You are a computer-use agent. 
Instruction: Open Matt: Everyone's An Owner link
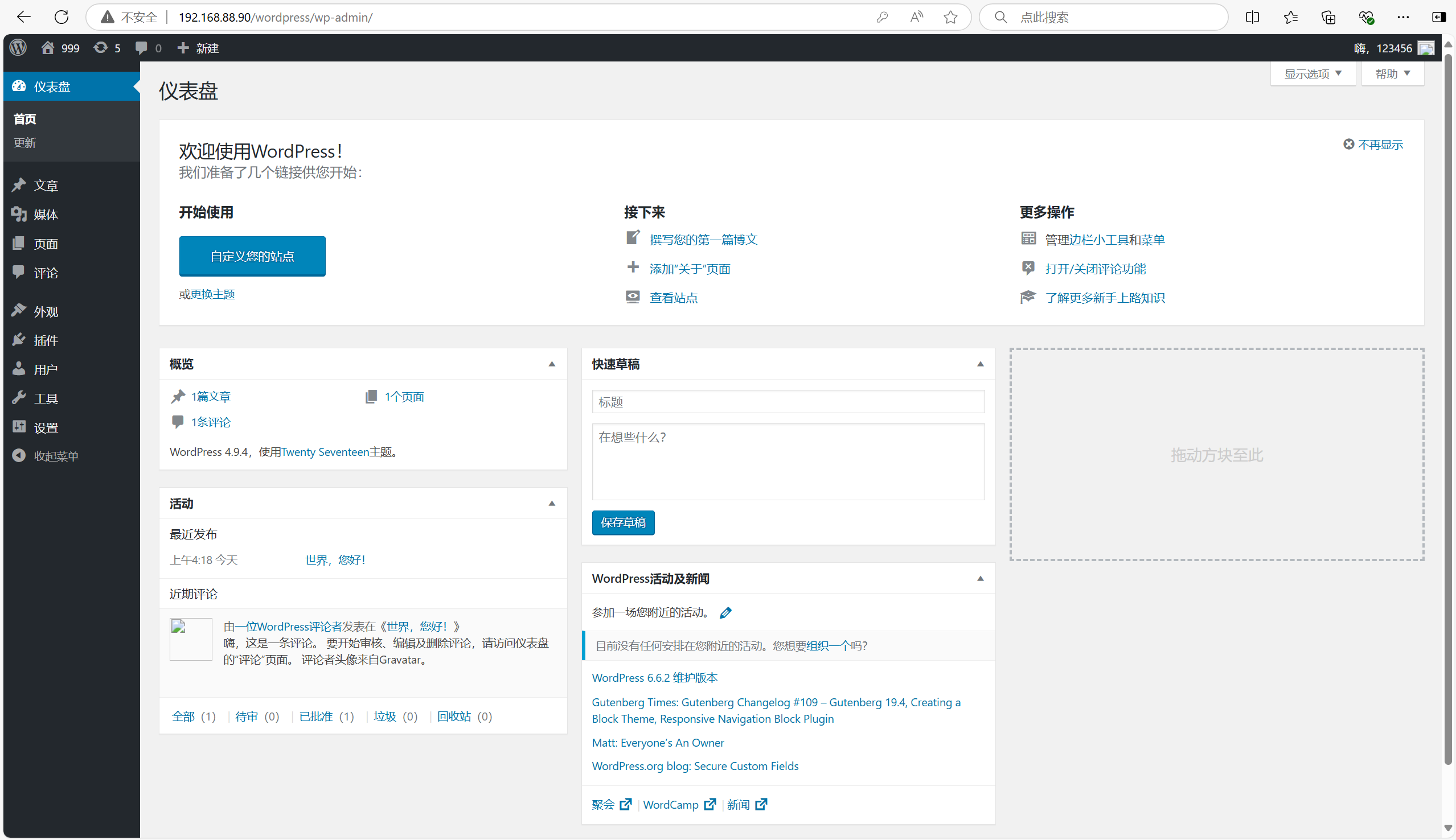click(x=658, y=743)
